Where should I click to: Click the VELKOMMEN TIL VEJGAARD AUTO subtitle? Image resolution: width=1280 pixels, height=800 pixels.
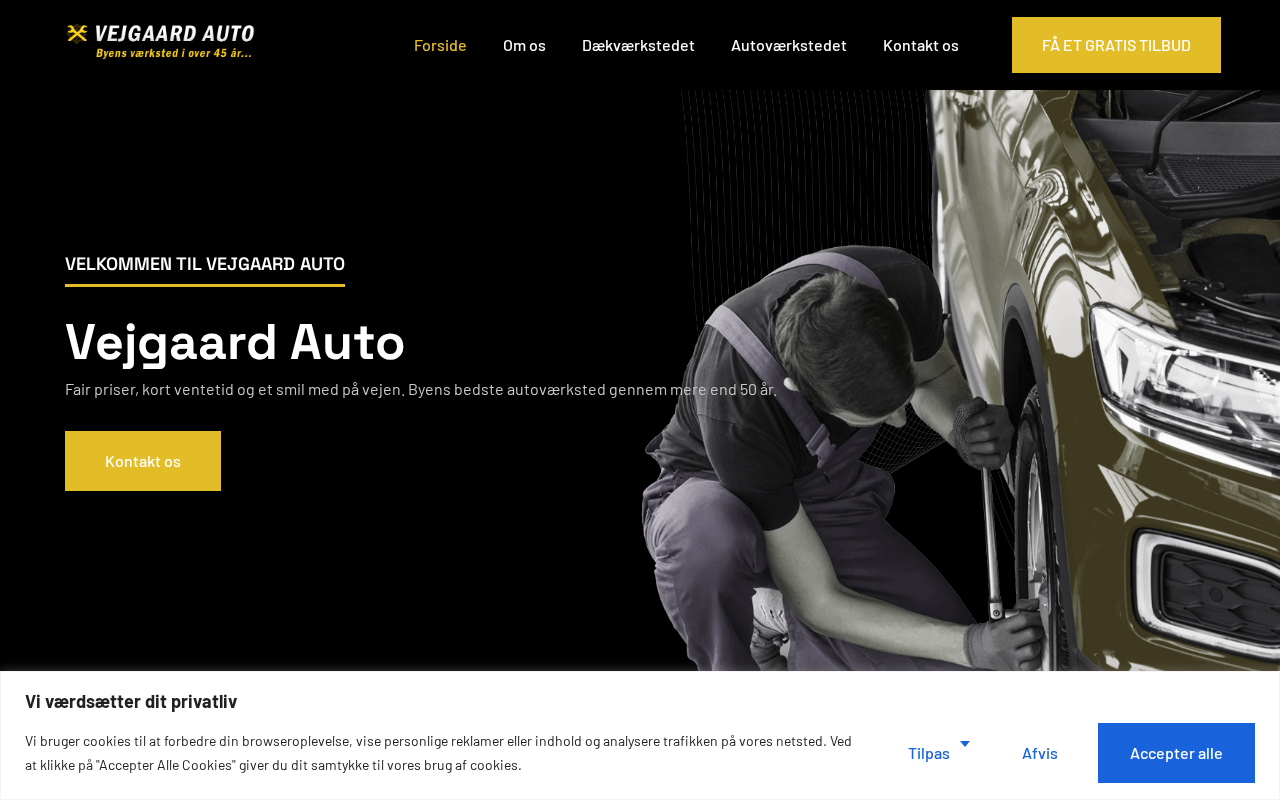205,264
